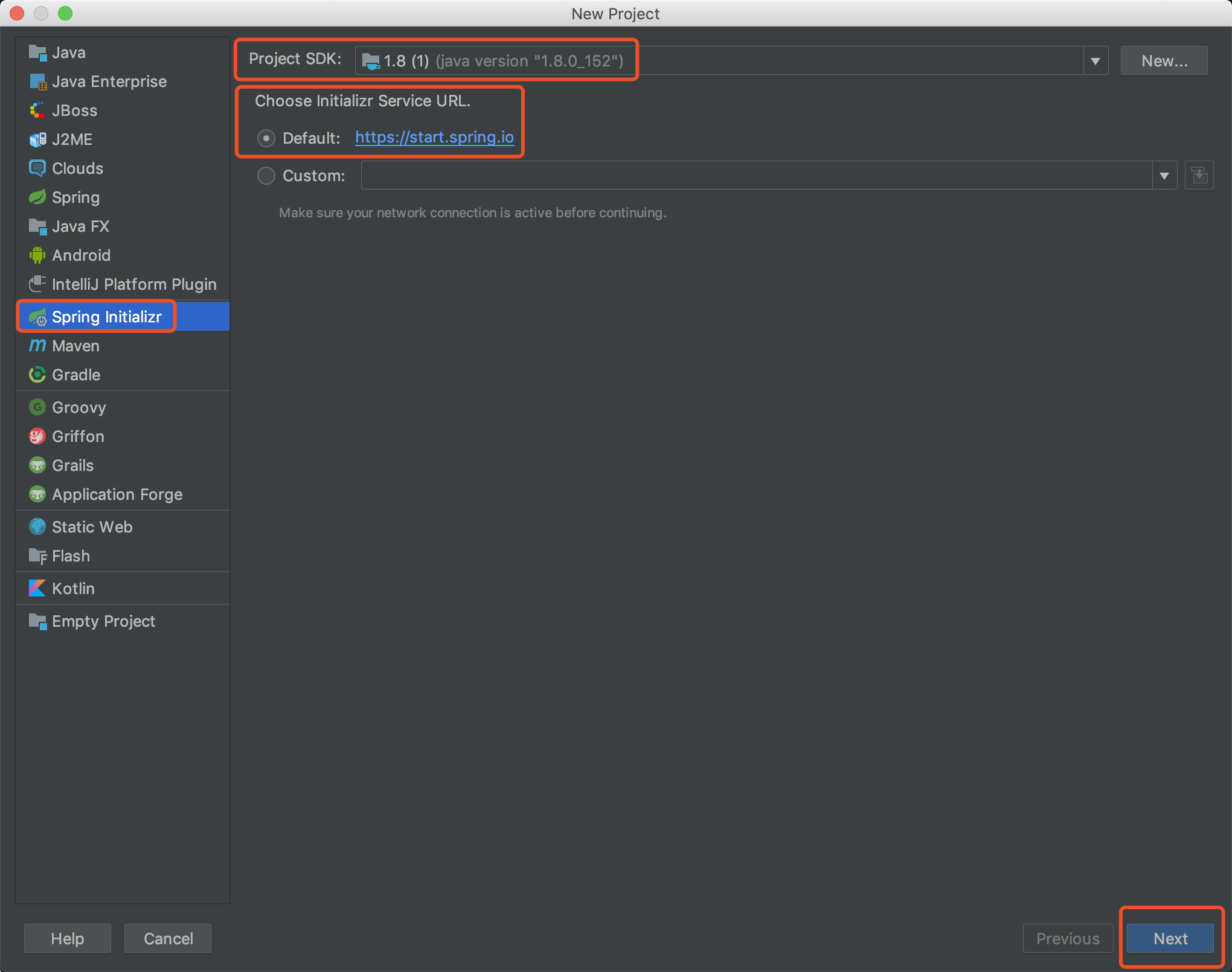Select the Default service URL radio button
Image resolution: width=1232 pixels, height=972 pixels.
(266, 138)
